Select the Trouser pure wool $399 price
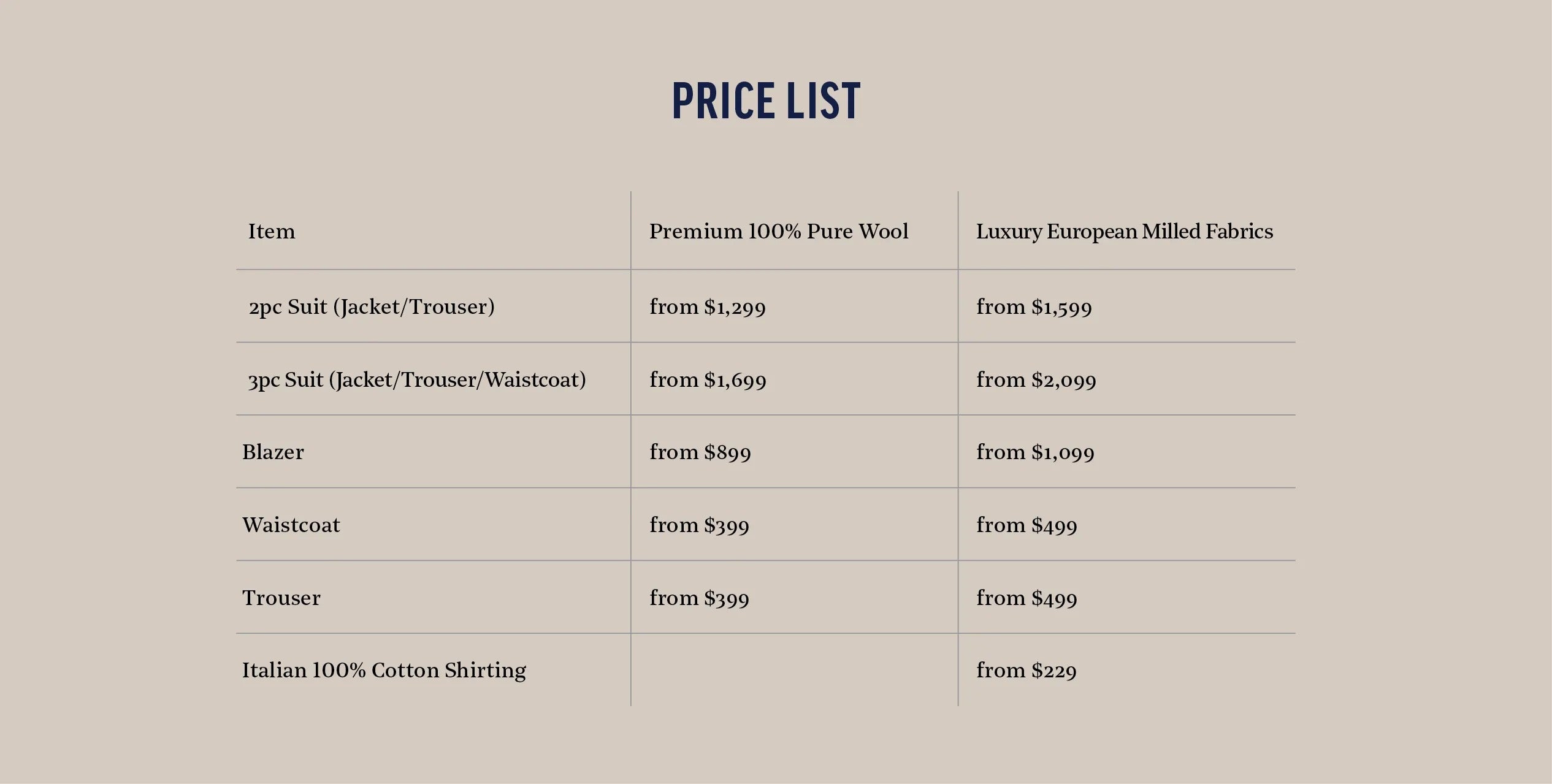Screen dimensions: 1552x784 pyautogui.click(x=700, y=598)
